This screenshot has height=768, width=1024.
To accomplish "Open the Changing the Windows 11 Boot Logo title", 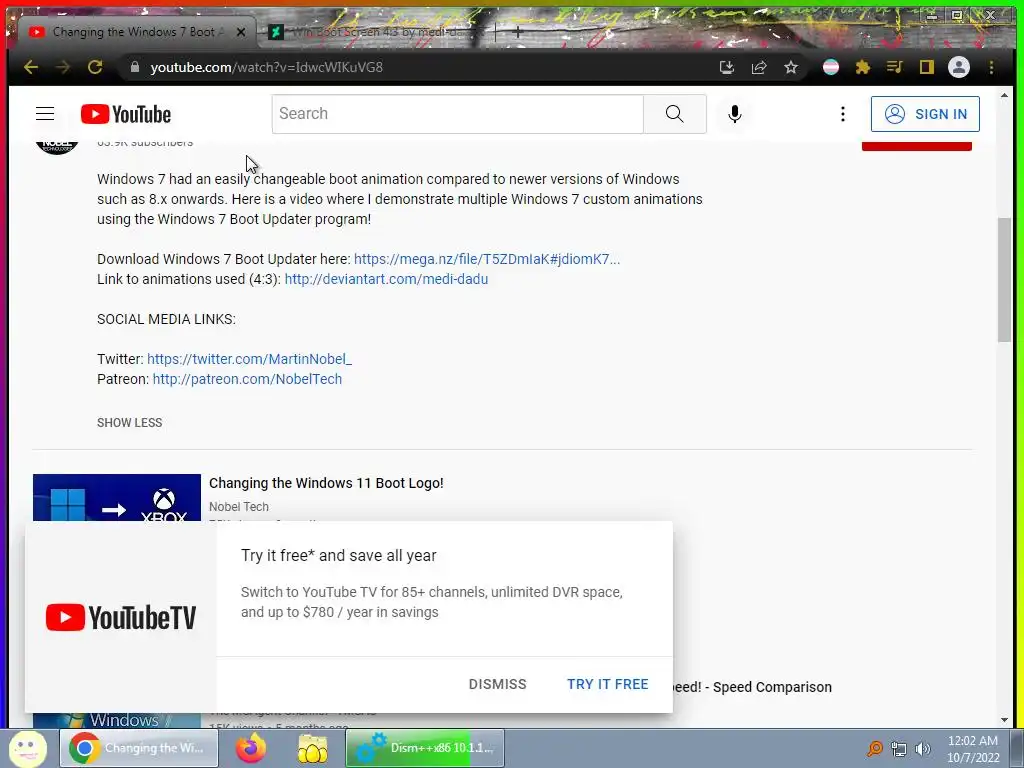I will 326,483.
